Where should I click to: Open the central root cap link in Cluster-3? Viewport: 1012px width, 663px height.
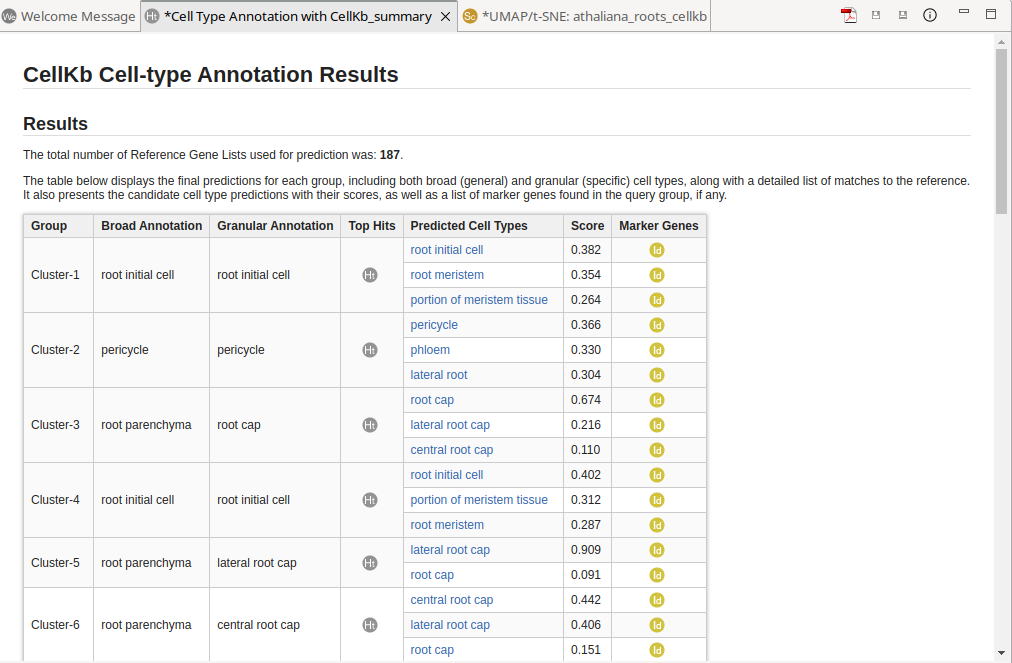pyautogui.click(x=451, y=450)
